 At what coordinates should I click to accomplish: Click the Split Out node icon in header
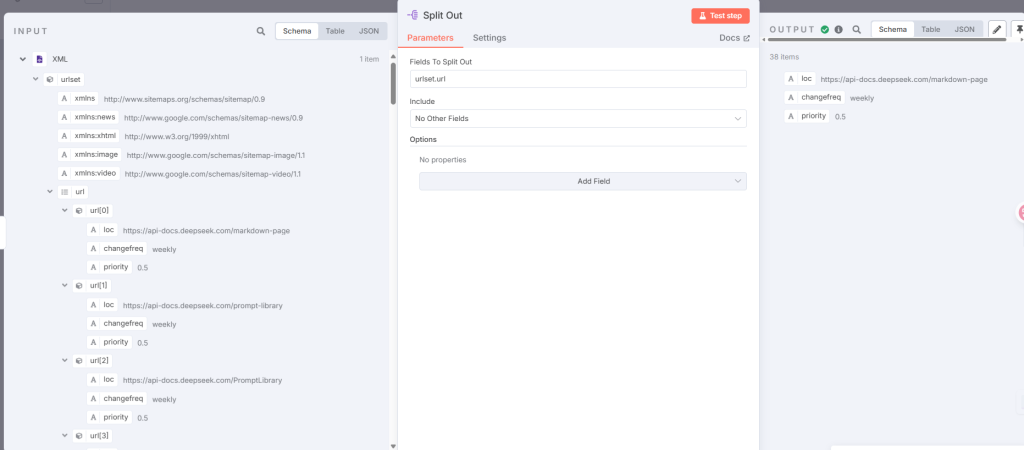click(x=413, y=15)
